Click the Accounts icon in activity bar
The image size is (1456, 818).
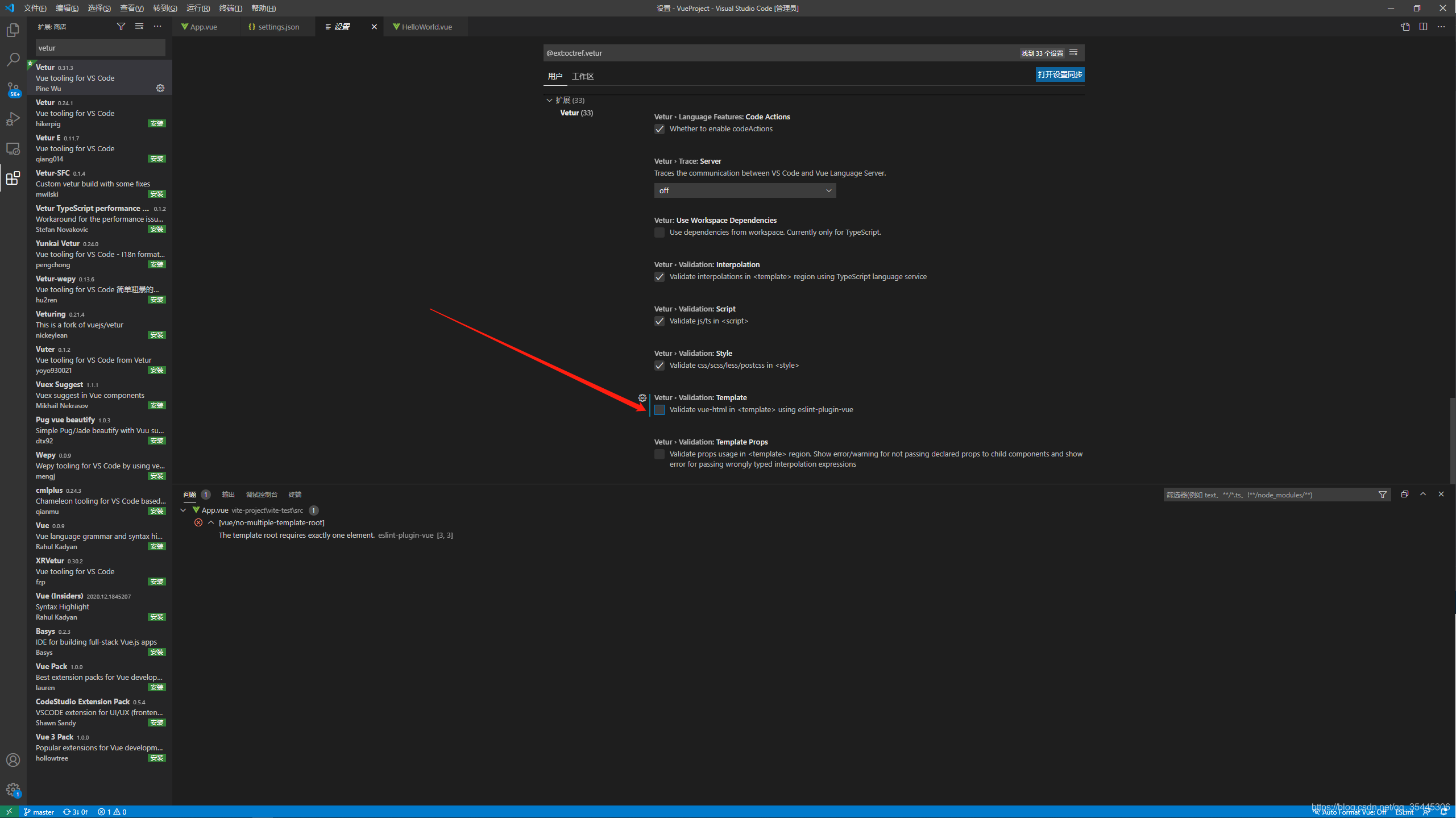click(13, 760)
